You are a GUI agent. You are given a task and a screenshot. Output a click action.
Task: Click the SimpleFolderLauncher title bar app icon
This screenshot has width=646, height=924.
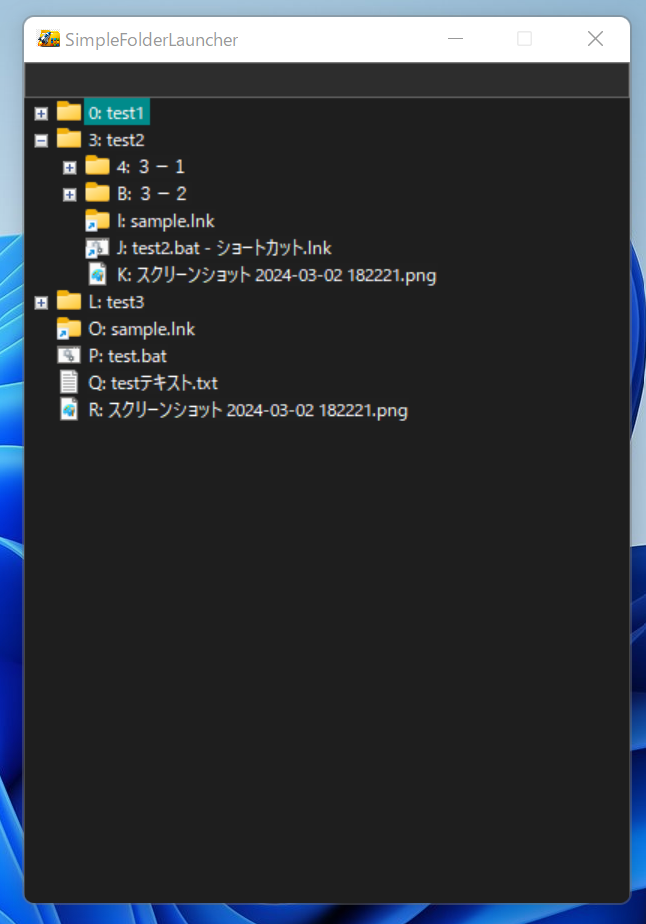click(48, 39)
